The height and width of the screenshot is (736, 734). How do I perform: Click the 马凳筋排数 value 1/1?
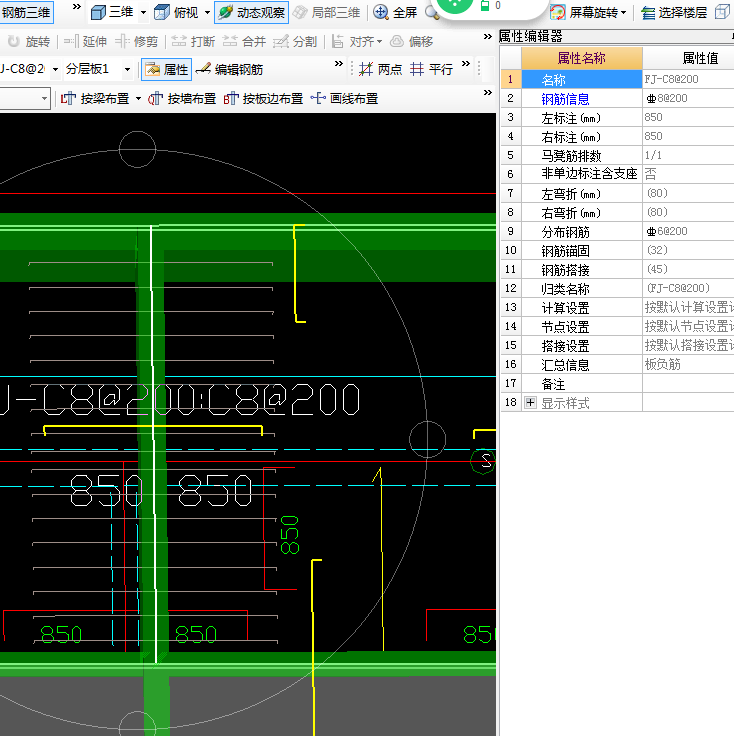[x=688, y=155]
